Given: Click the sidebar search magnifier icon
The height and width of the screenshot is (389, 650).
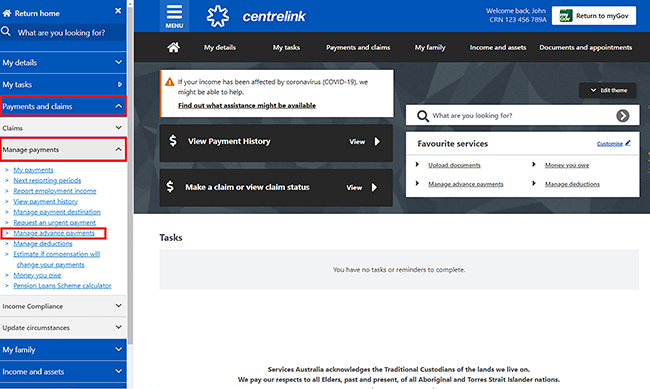Looking at the screenshot, I should click(6, 32).
